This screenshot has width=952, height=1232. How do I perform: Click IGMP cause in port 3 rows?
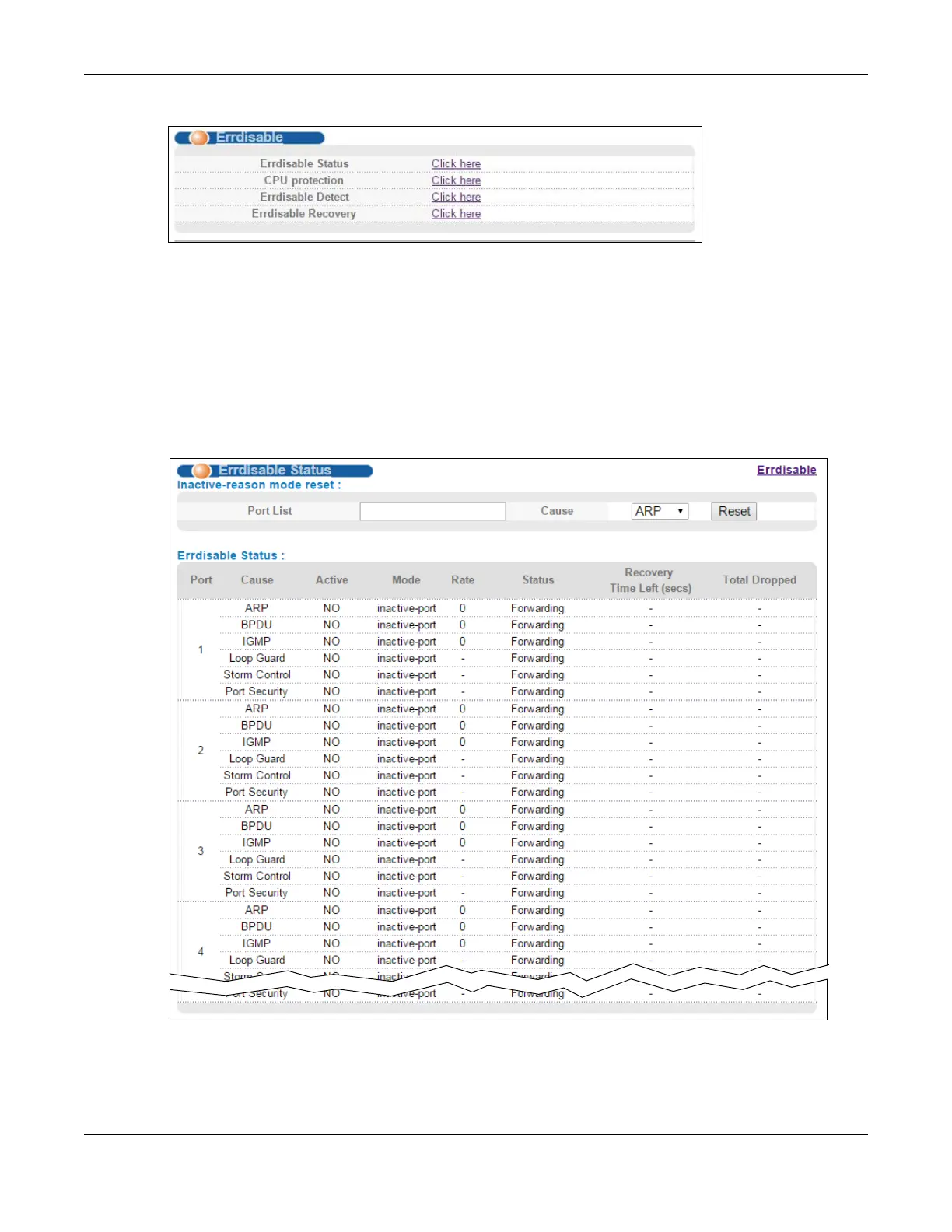click(257, 843)
